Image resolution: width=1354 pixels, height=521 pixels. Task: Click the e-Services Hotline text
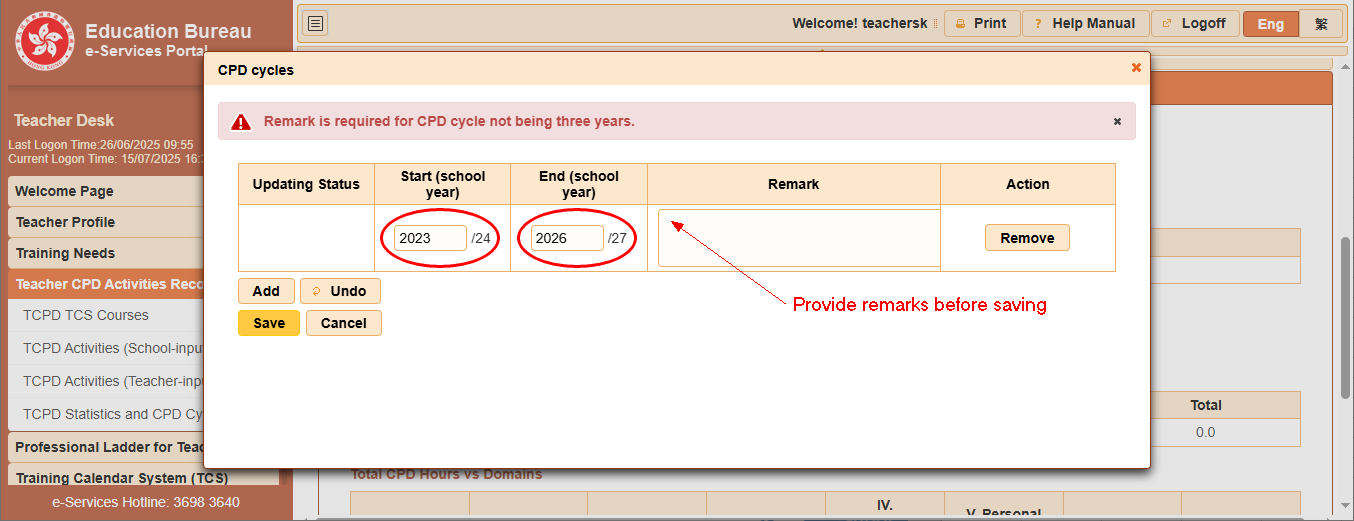tap(146, 502)
